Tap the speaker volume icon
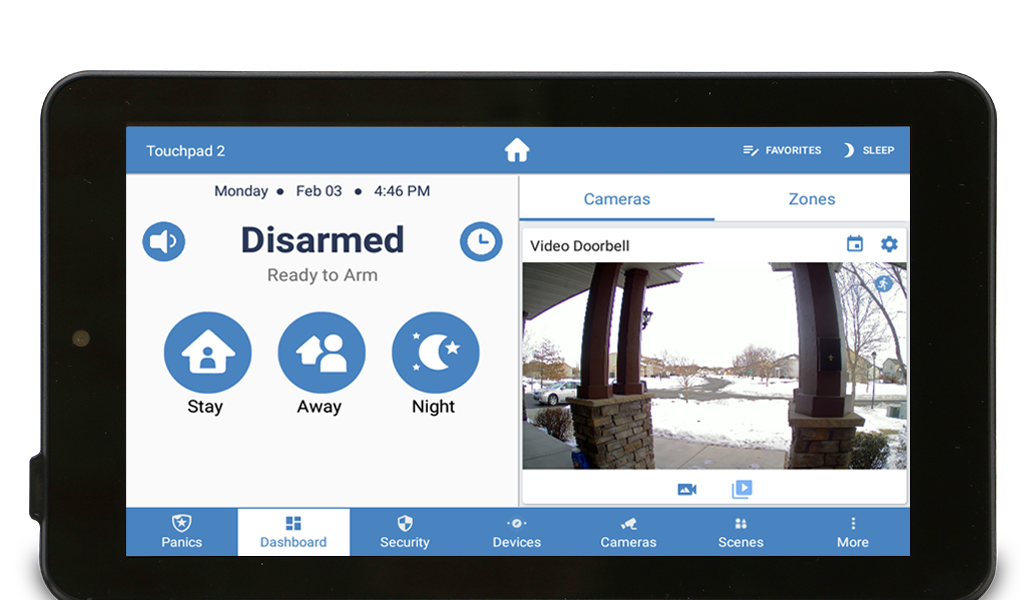Screen dimensions: 1024x600 [164, 242]
